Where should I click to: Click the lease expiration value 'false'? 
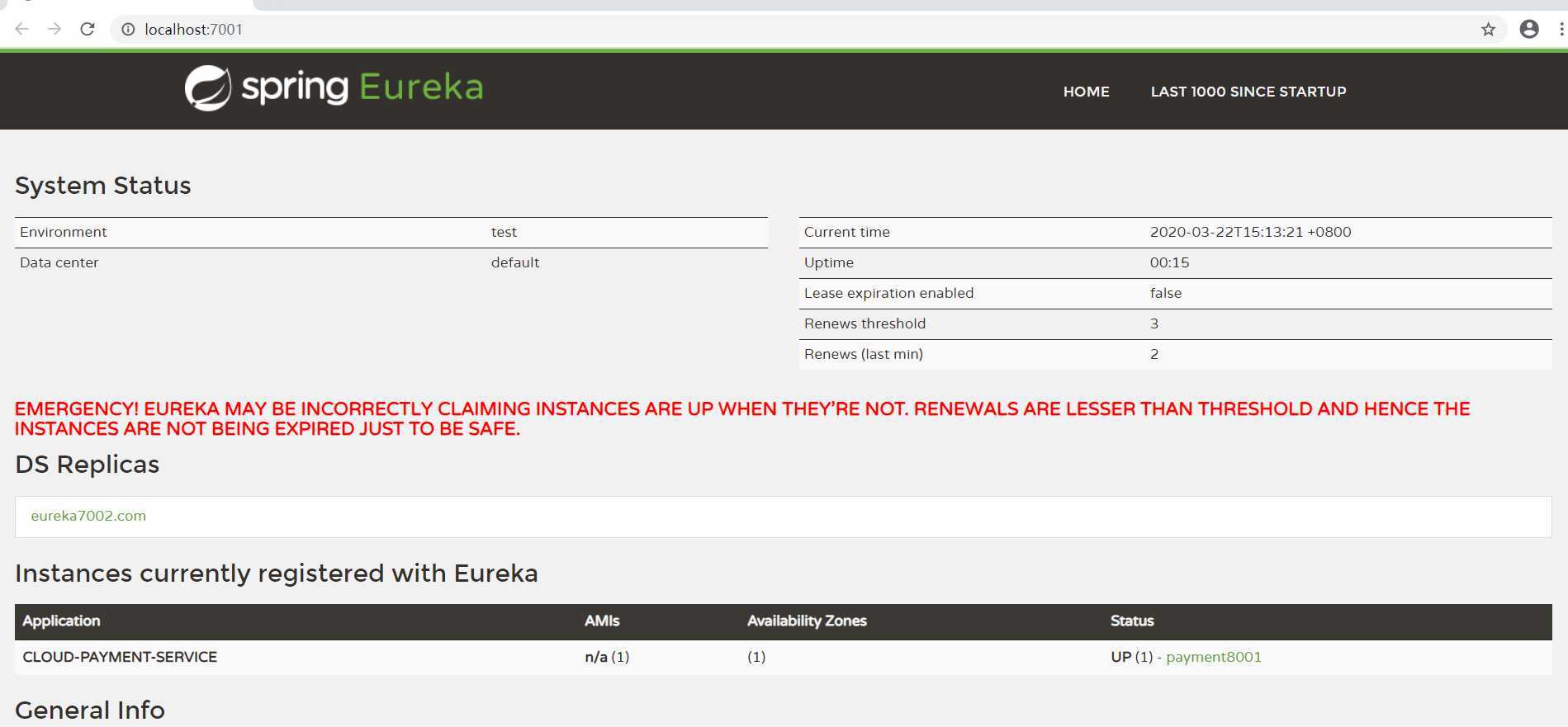pyautogui.click(x=1165, y=293)
